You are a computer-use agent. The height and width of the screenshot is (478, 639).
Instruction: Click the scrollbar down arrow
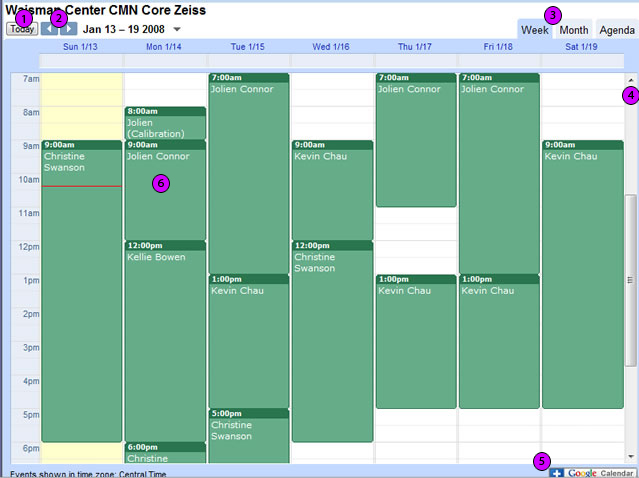630,456
